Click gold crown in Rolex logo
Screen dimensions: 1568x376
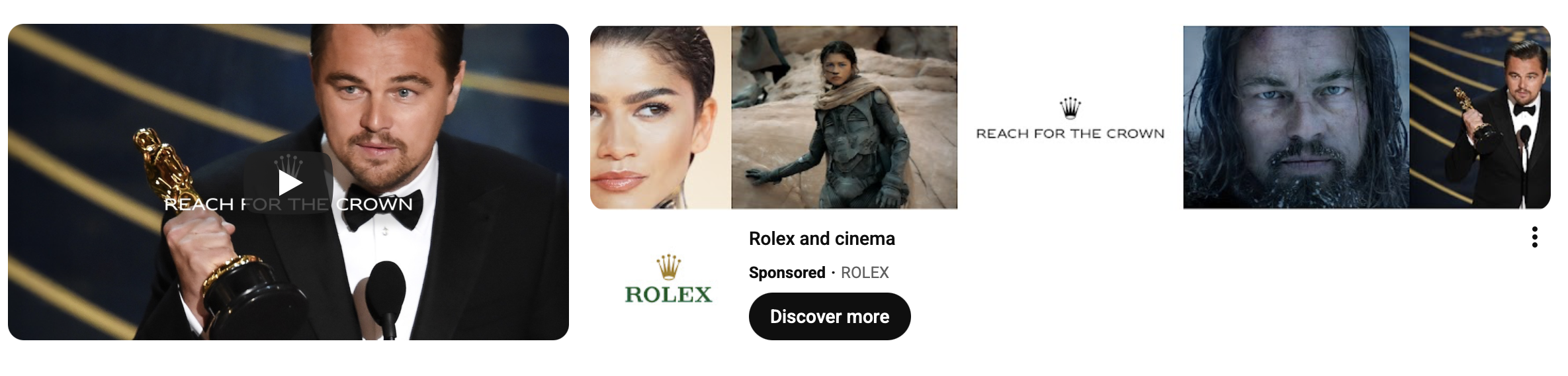click(x=669, y=267)
